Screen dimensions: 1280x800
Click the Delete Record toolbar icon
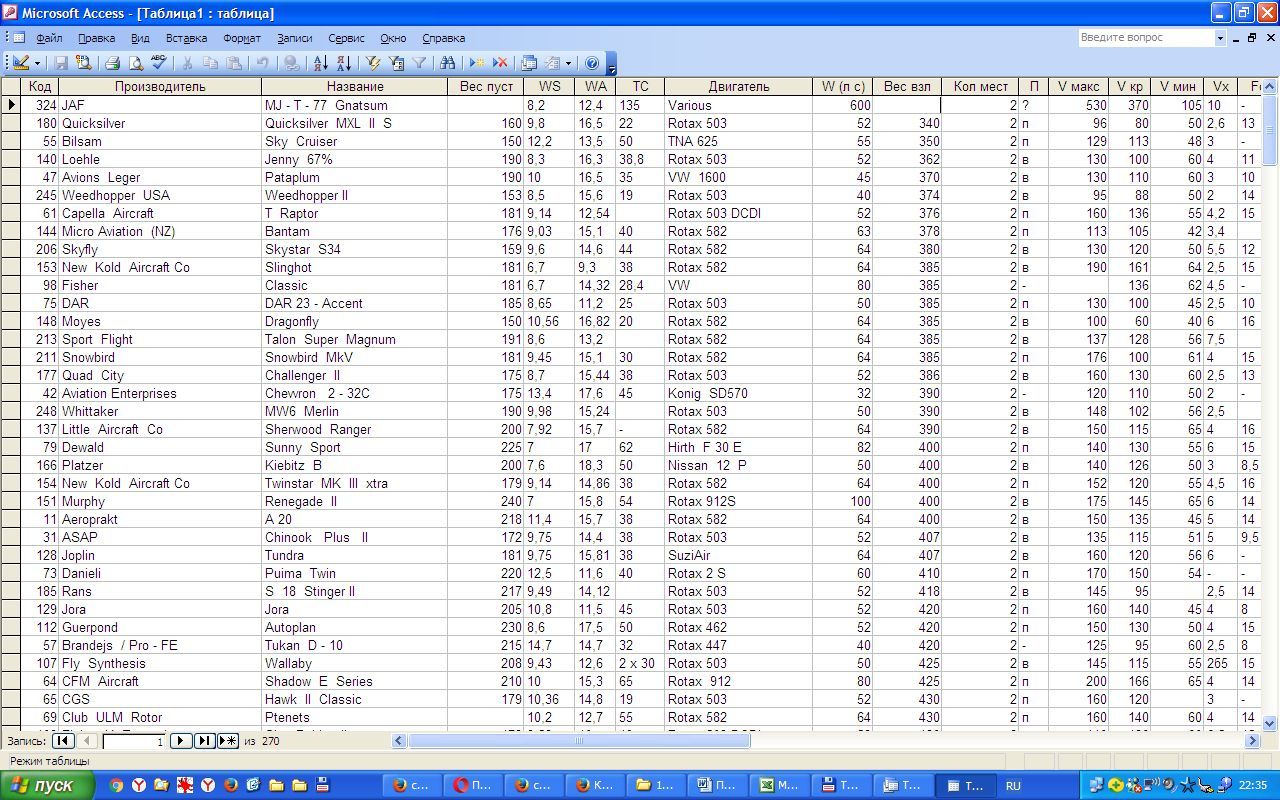point(500,63)
